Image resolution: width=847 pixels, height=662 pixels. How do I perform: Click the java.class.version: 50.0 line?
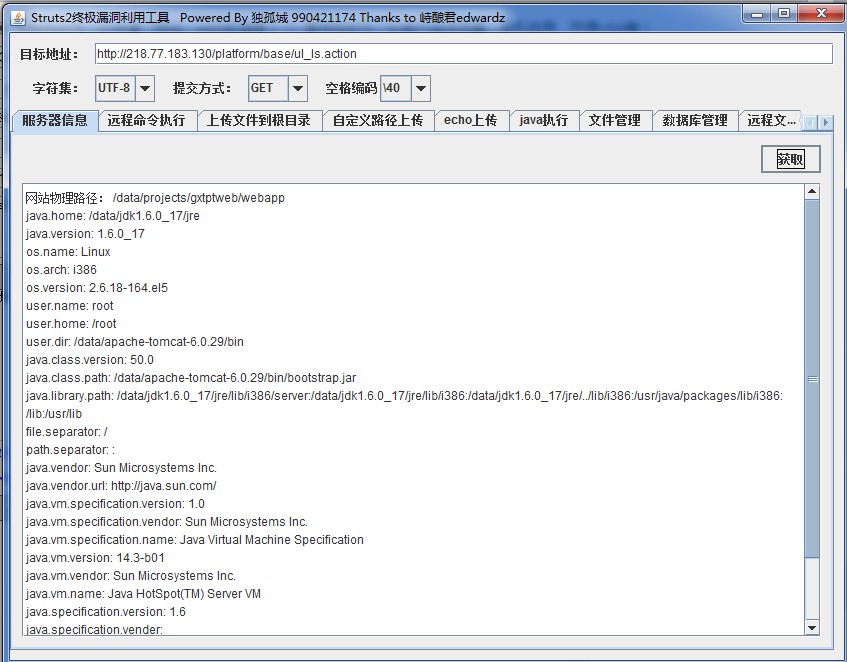(x=90, y=360)
